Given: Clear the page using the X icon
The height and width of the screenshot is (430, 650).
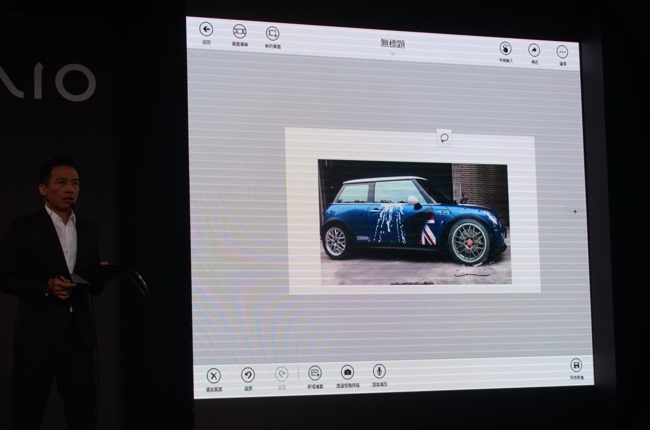Looking at the screenshot, I should point(213,376).
